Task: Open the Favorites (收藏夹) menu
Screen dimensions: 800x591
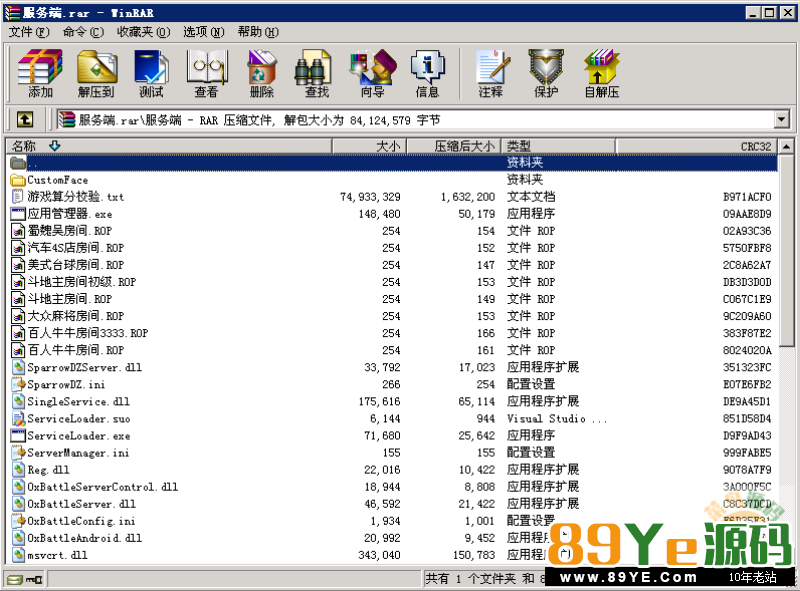Action: 143,32
